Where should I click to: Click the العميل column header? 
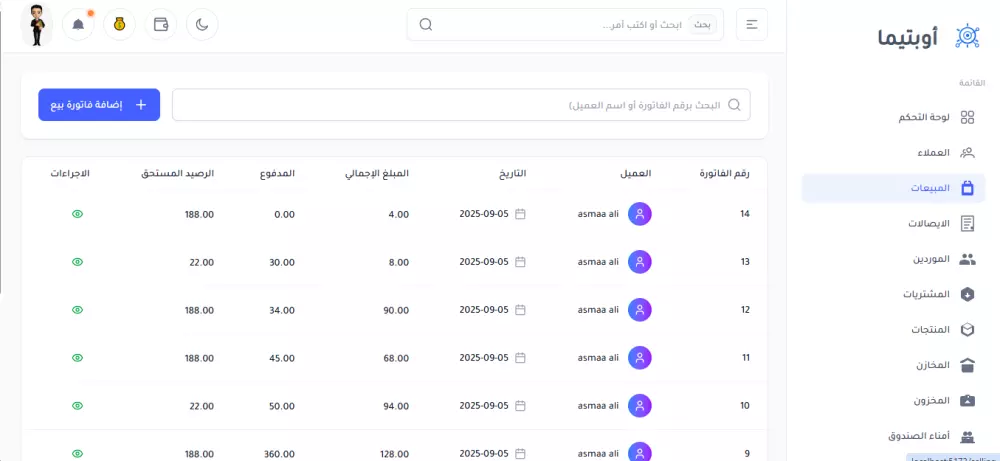636,173
